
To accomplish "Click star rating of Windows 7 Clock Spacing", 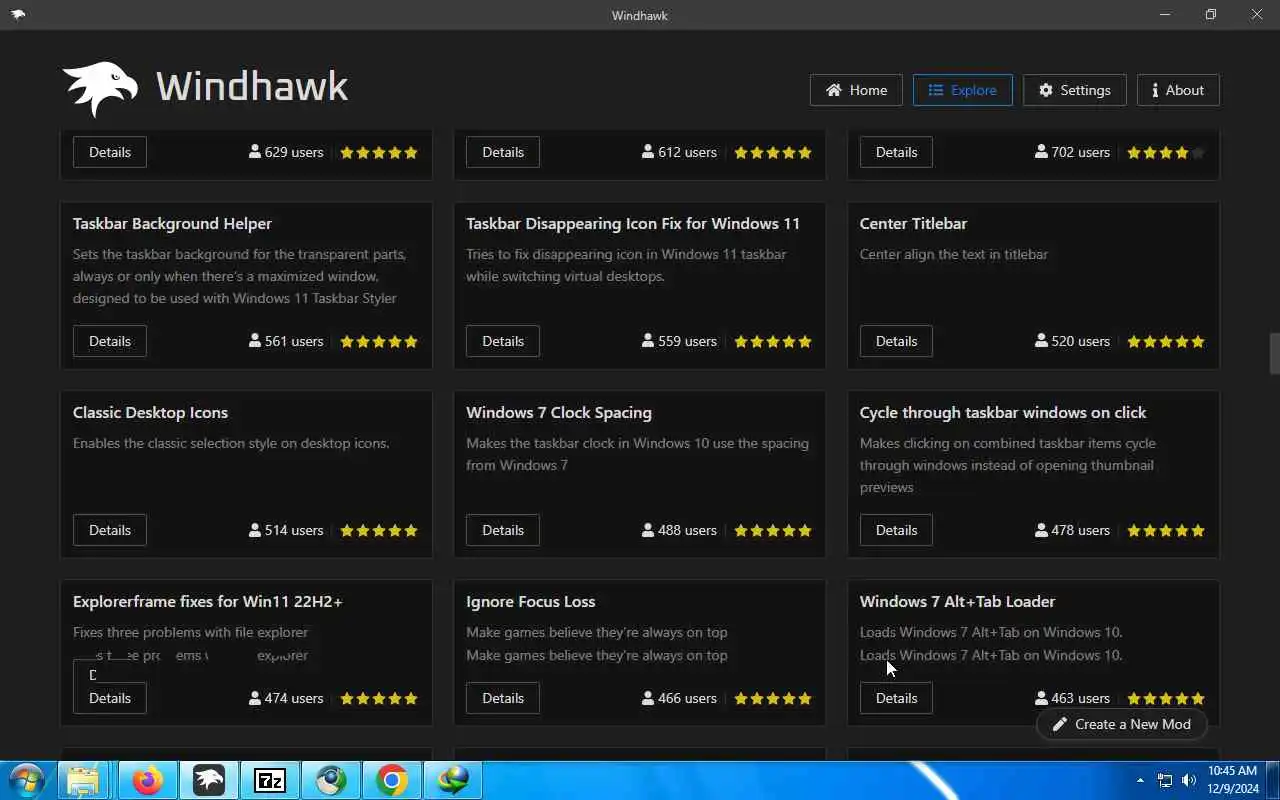I will (772, 530).
